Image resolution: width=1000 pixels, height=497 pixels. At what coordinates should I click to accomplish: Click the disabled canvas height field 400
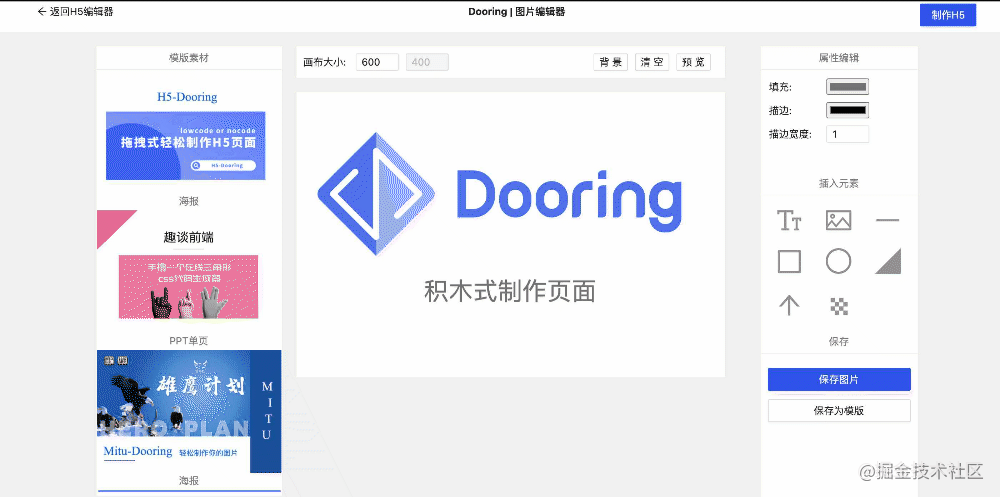[427, 62]
